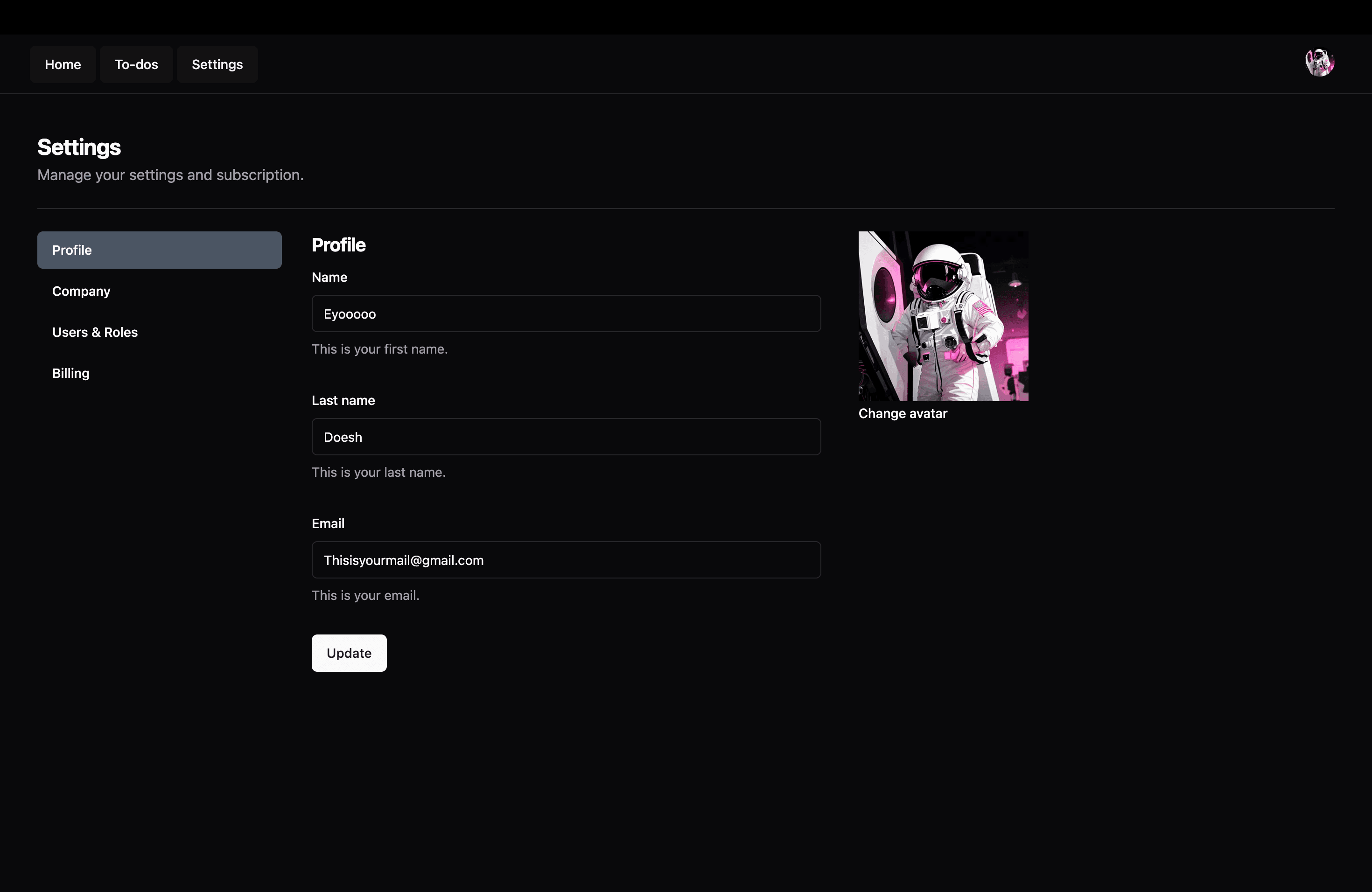Click the Profile form heading
The height and width of the screenshot is (892, 1372).
(x=338, y=245)
